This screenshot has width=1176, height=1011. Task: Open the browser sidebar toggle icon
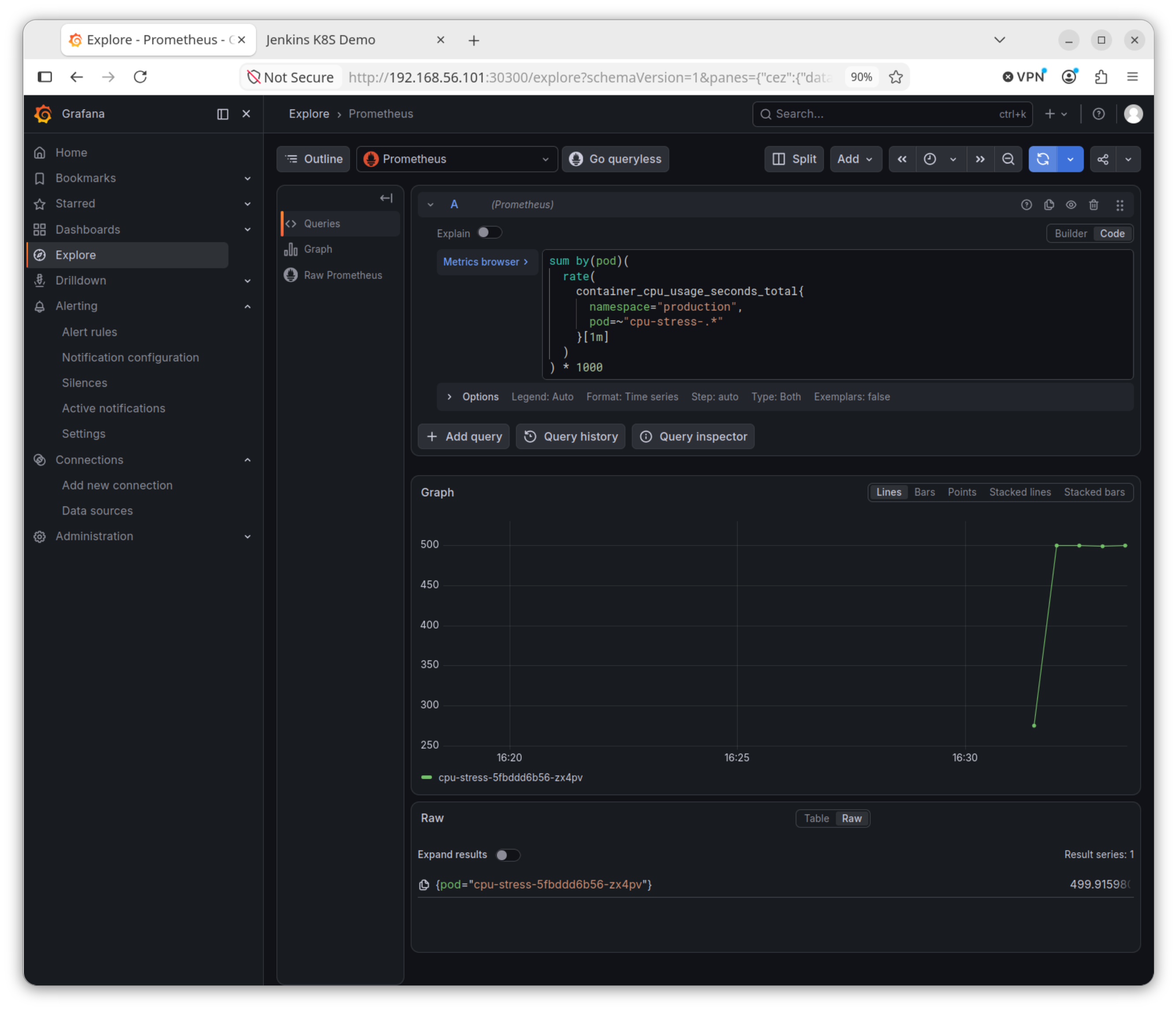pos(45,77)
